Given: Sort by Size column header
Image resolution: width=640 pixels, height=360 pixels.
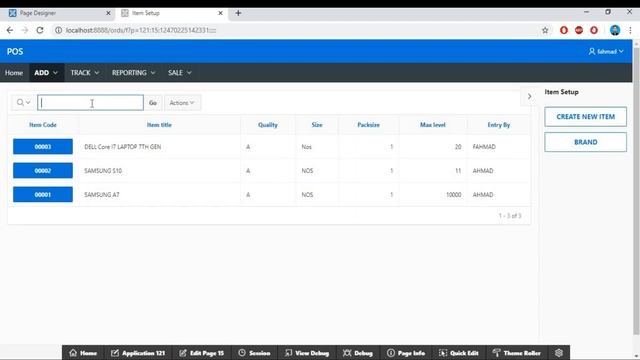Looking at the screenshot, I should pos(317,125).
